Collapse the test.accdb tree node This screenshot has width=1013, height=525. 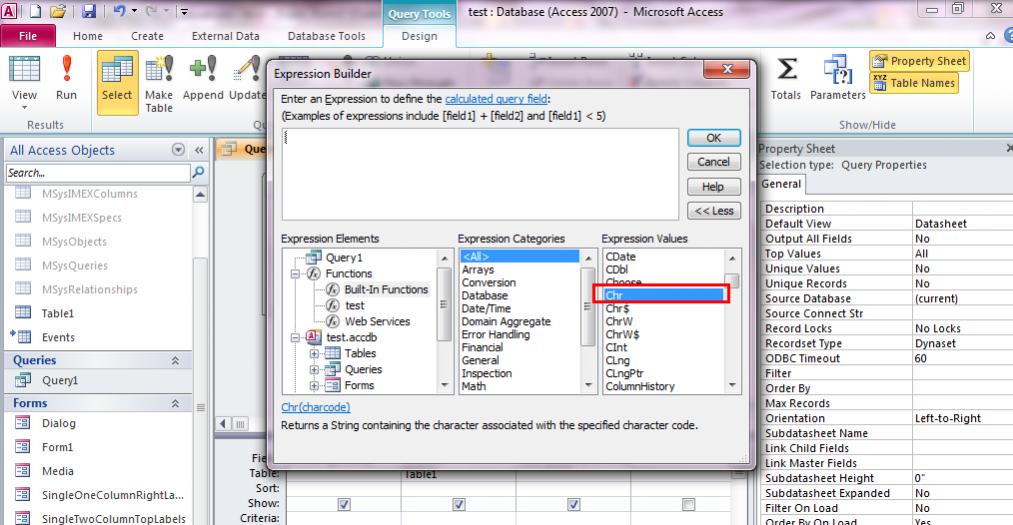click(x=295, y=338)
